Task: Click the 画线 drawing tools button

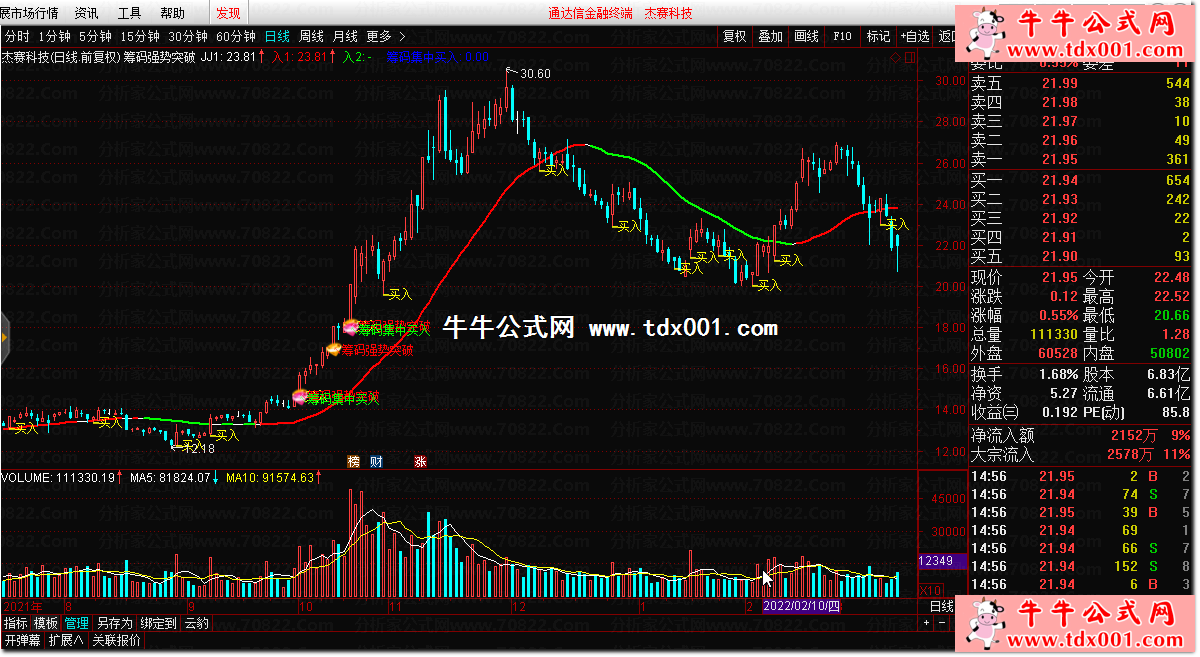Action: tap(806, 37)
